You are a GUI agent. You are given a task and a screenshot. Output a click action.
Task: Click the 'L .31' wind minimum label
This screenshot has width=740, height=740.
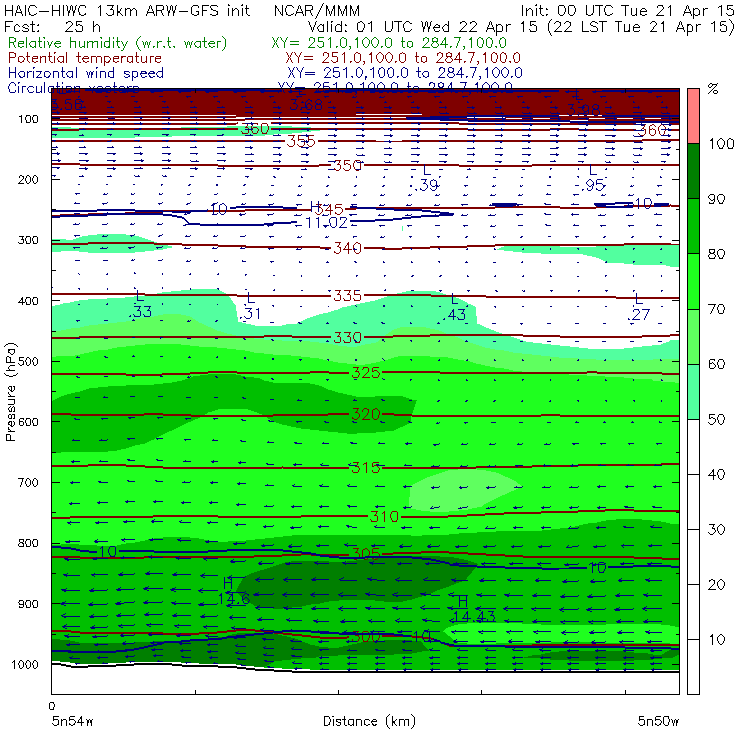point(250,306)
